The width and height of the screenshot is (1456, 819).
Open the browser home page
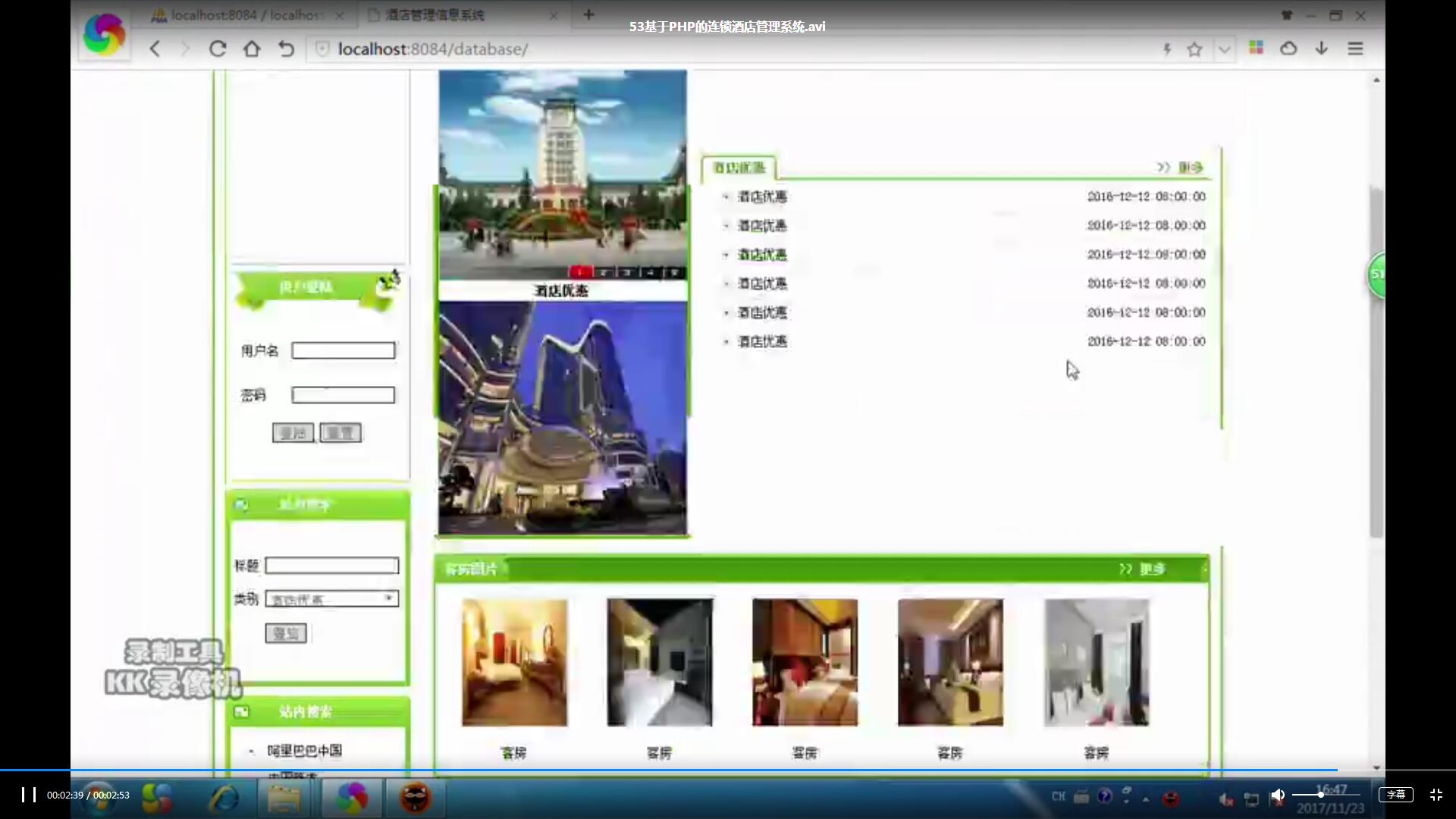(252, 49)
